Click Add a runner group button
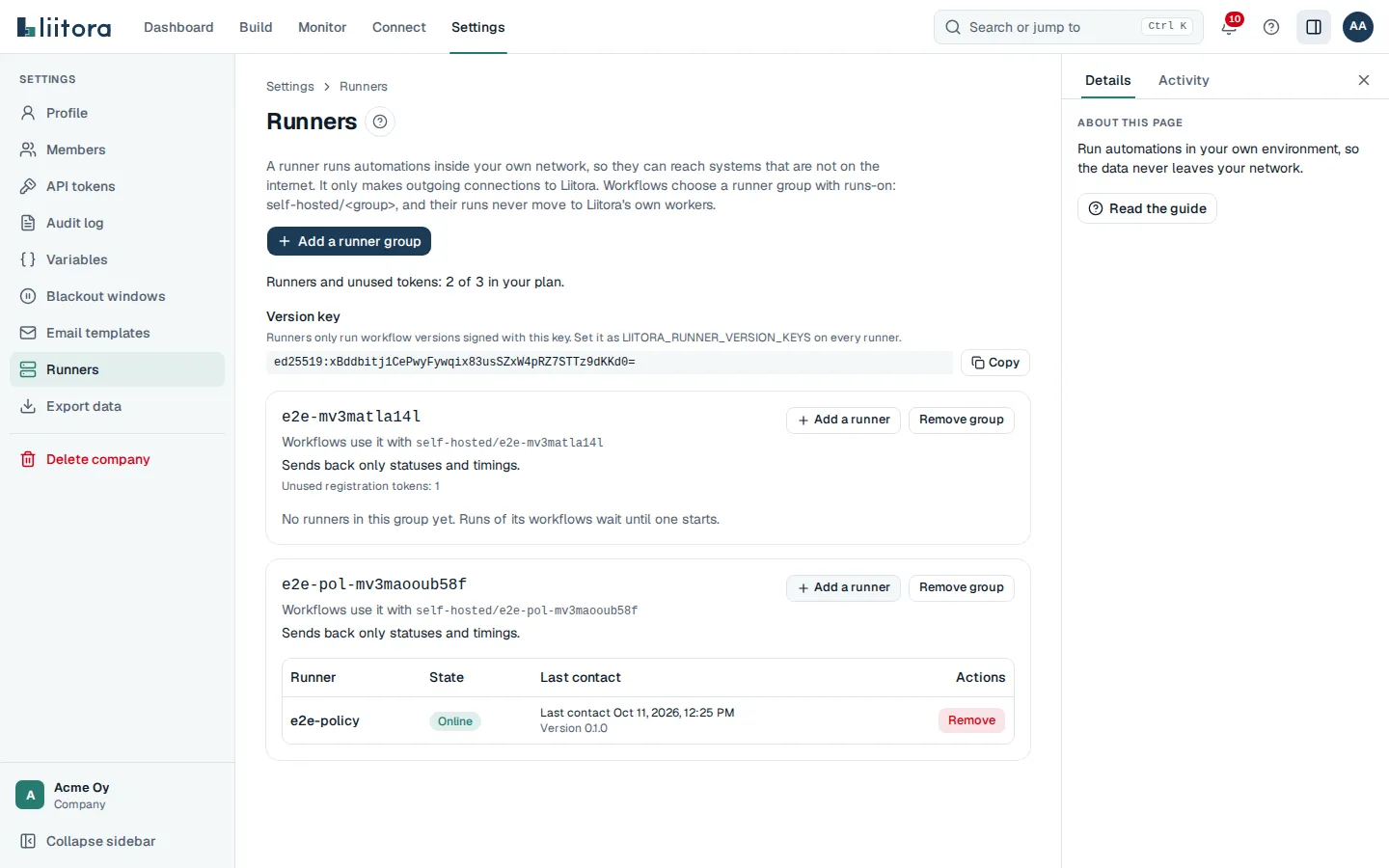 [349, 241]
